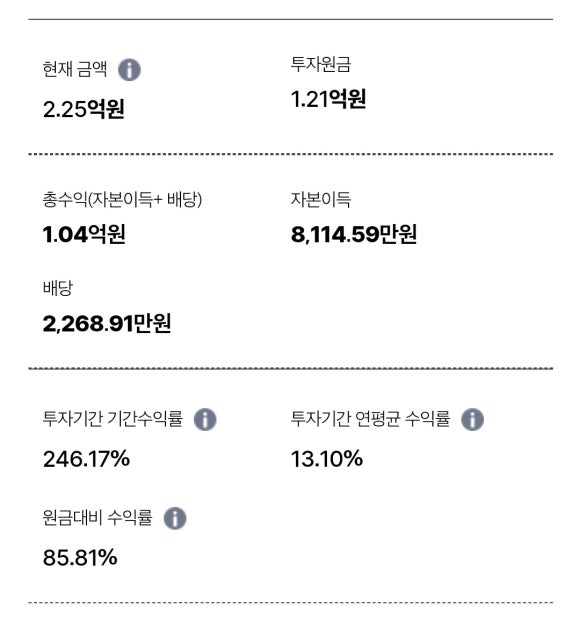Select the 1.21억원 principal value

[x=328, y=99]
